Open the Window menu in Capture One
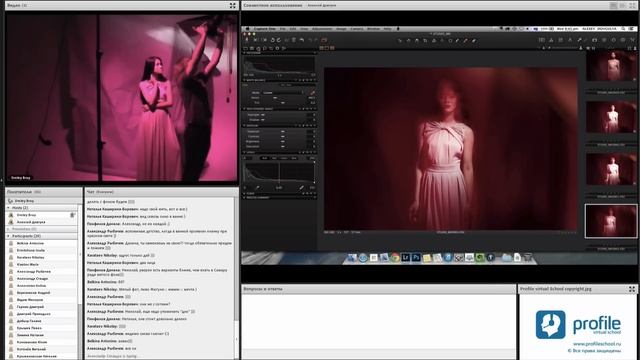 pos(373,29)
